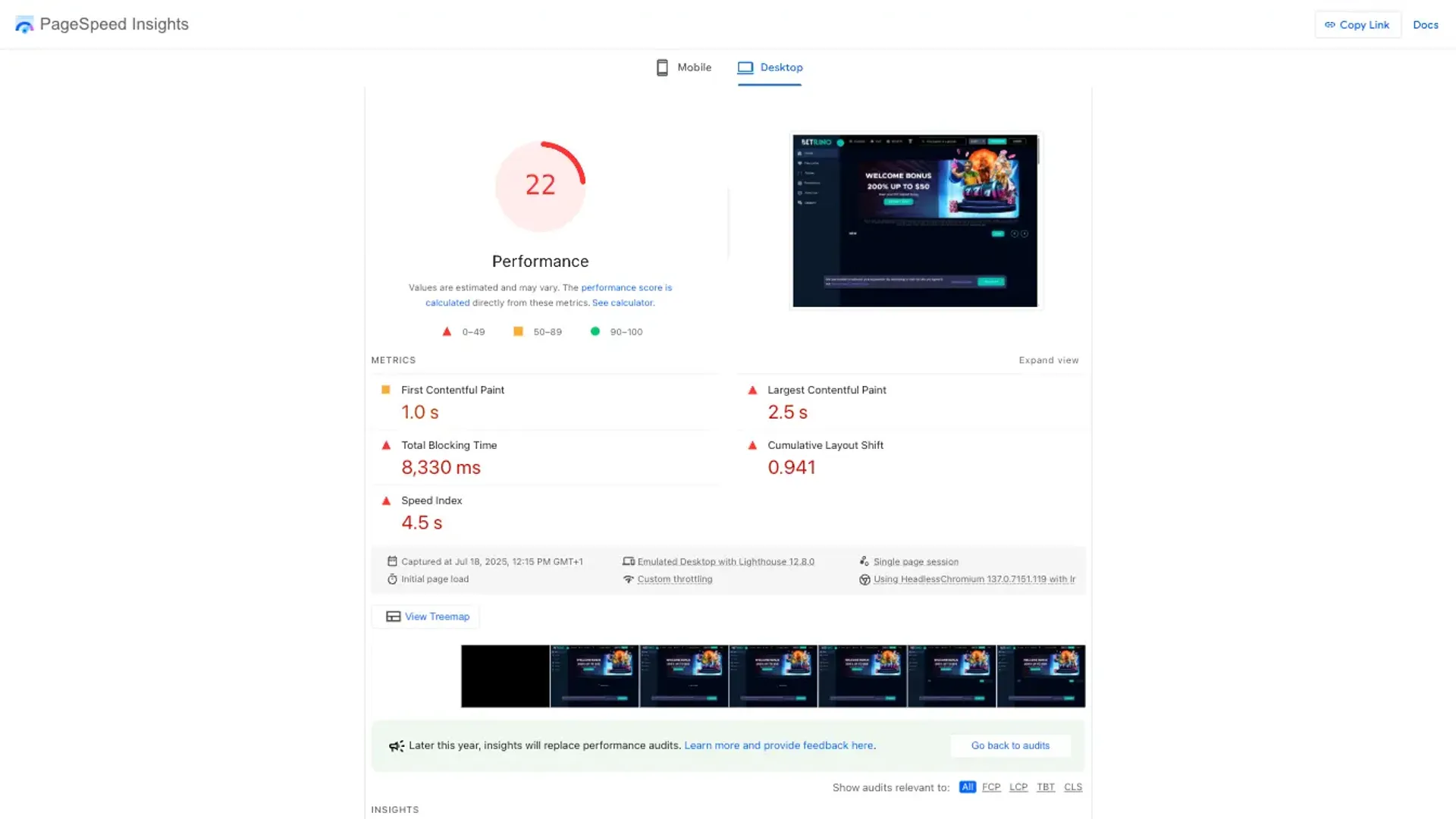Click the Total Blocking Time red triangle icon

click(386, 445)
